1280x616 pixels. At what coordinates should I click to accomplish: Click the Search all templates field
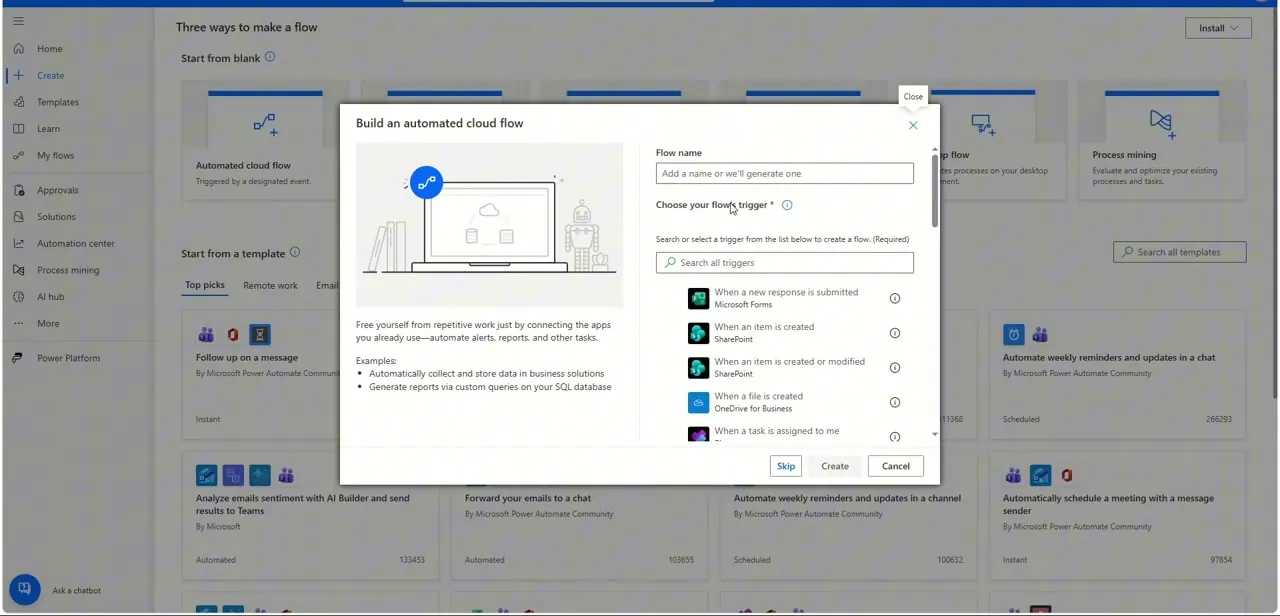tap(1180, 252)
